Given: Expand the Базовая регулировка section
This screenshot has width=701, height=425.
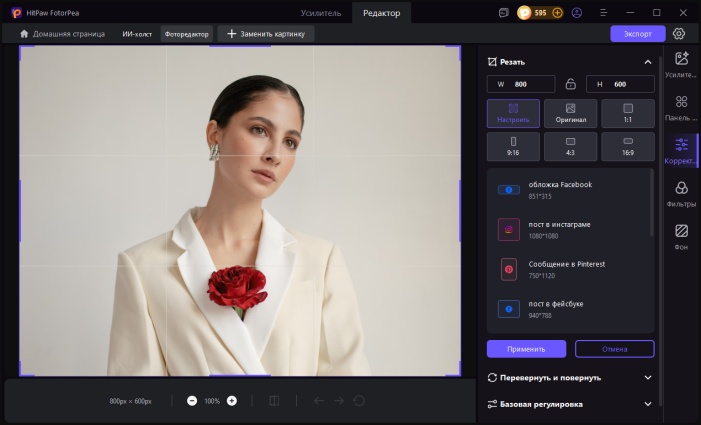Looking at the screenshot, I should click(647, 404).
